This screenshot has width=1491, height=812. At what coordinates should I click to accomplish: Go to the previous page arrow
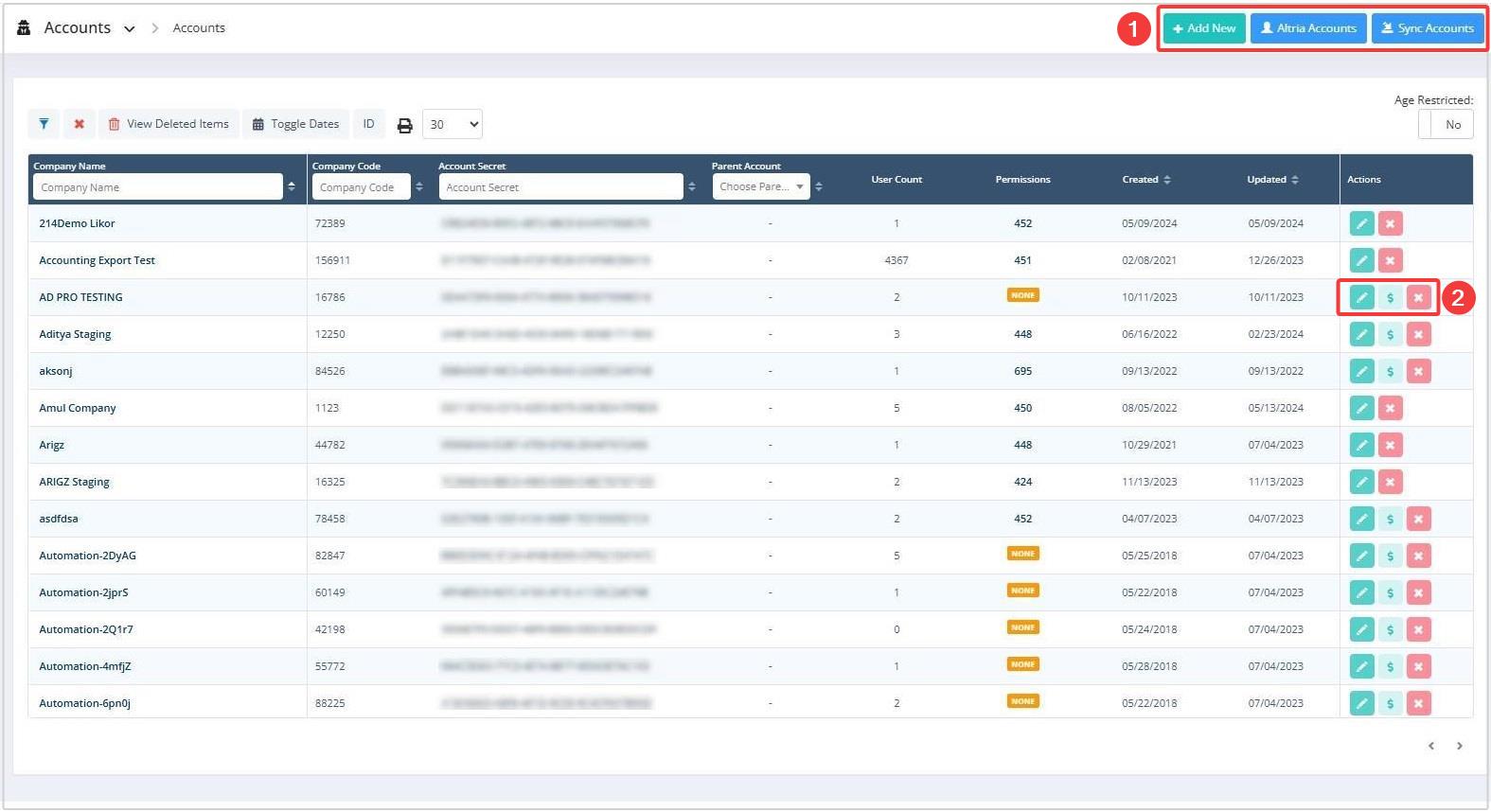click(1431, 746)
